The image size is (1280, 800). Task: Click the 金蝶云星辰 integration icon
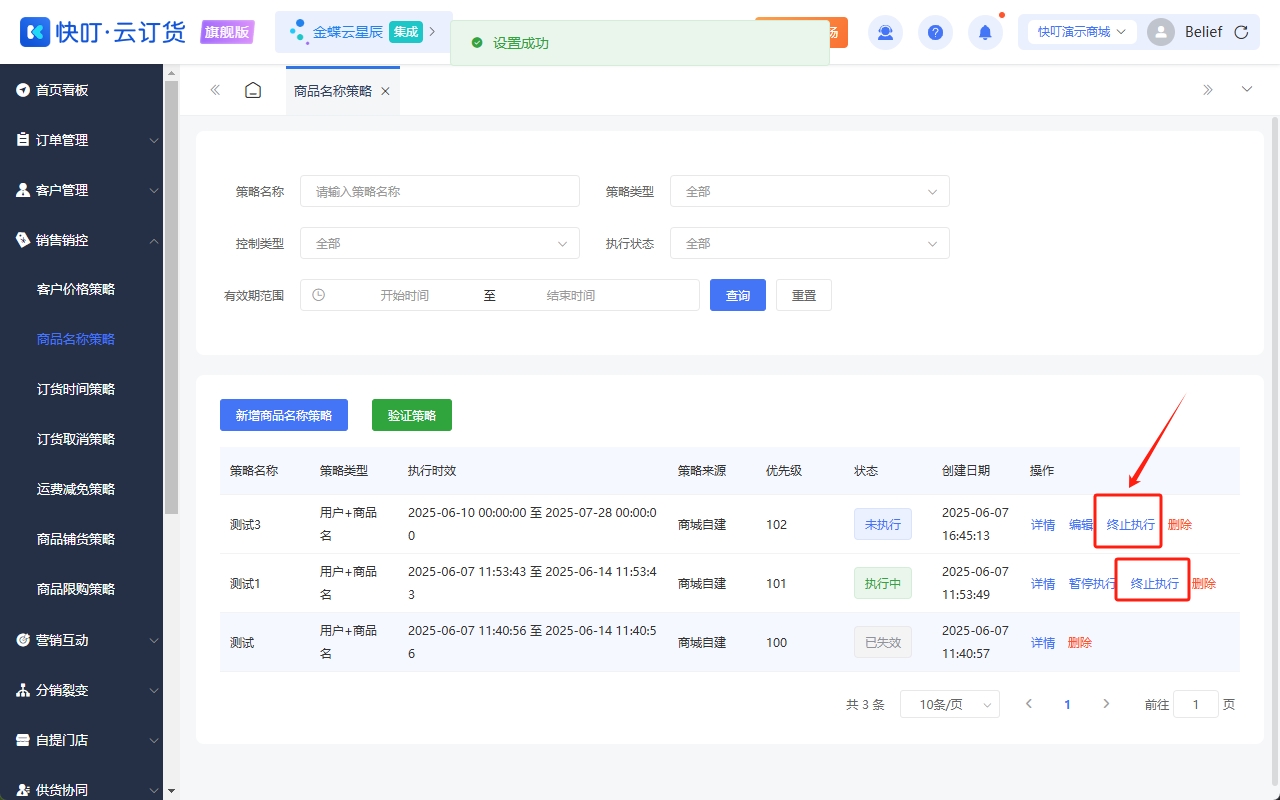point(298,32)
